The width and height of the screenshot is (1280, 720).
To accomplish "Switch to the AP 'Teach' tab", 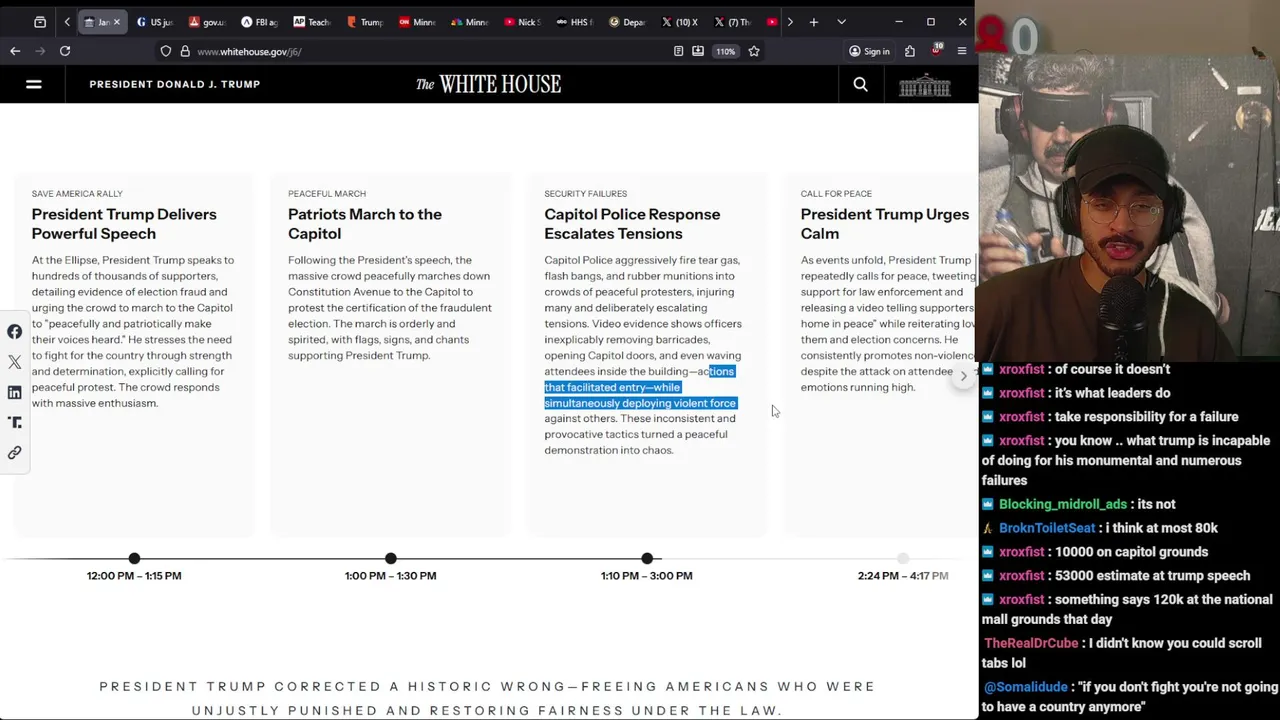I will (312, 22).
